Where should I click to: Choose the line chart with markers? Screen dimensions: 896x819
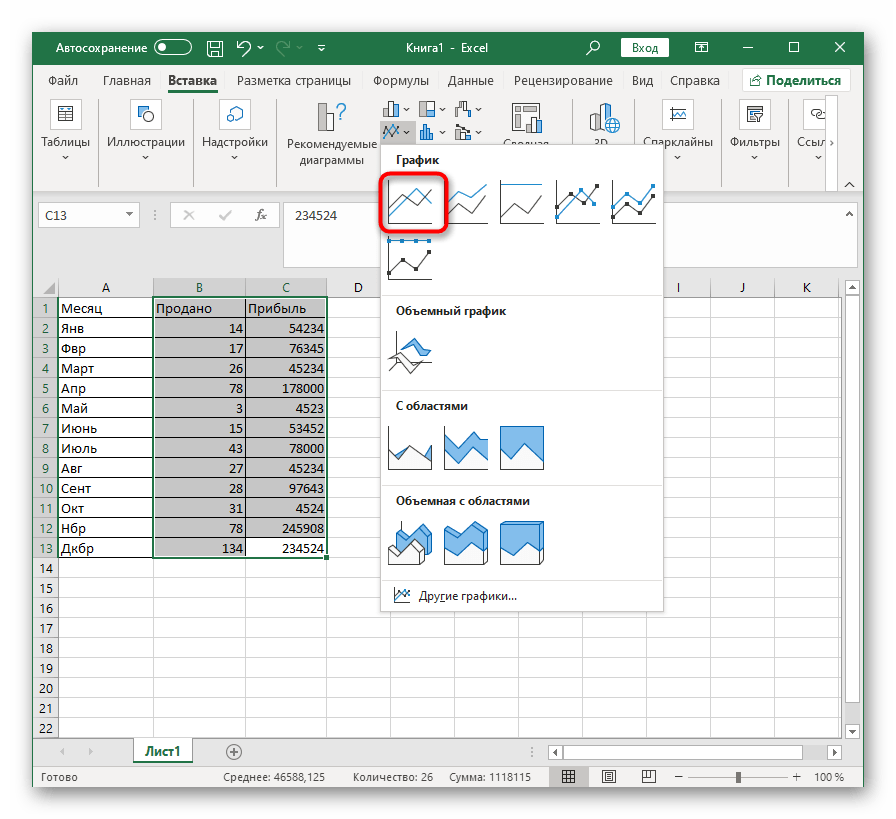click(578, 203)
